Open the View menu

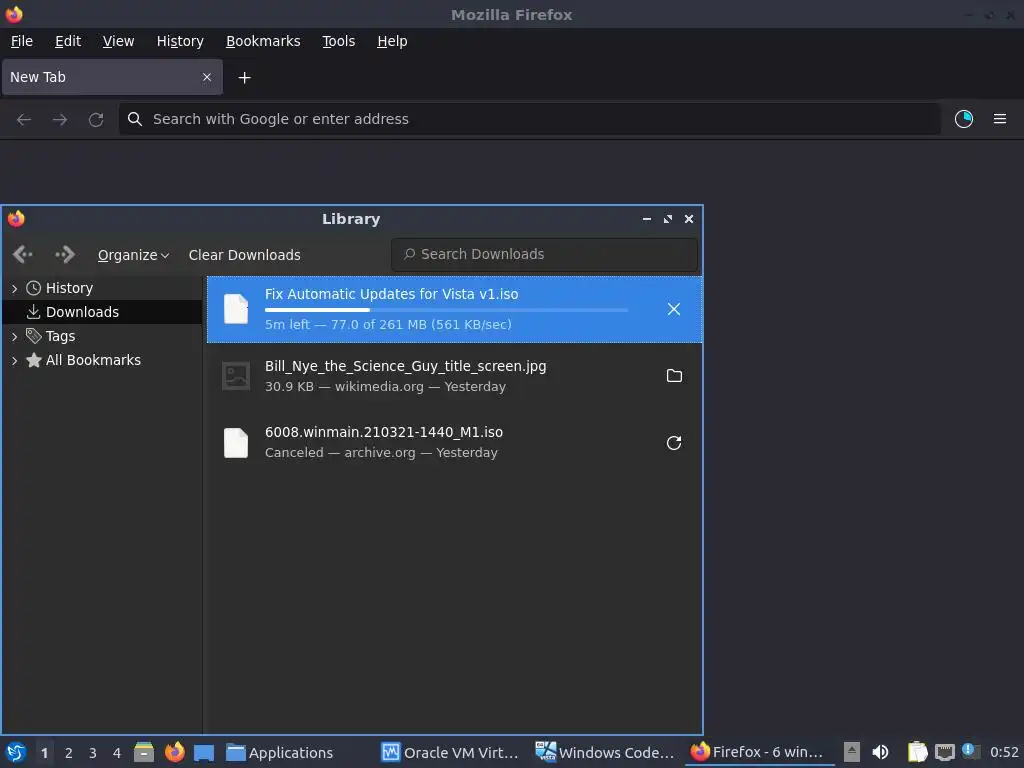pyautogui.click(x=118, y=41)
